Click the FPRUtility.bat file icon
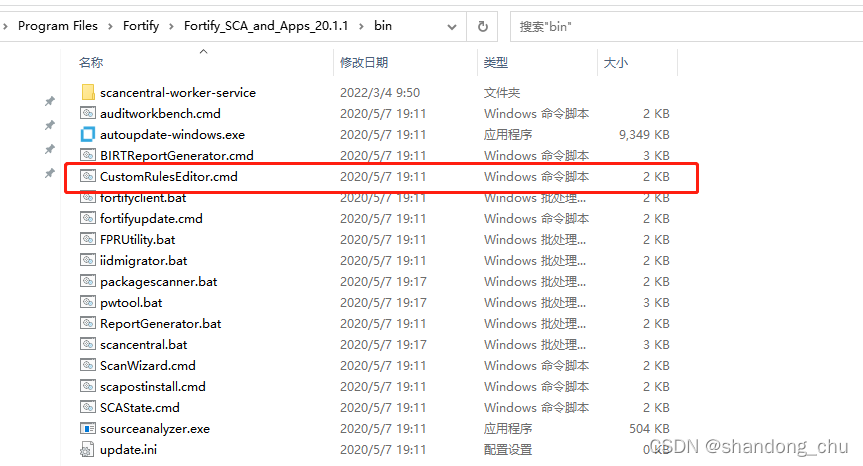Image resolution: width=863 pixels, height=466 pixels. tap(88, 239)
